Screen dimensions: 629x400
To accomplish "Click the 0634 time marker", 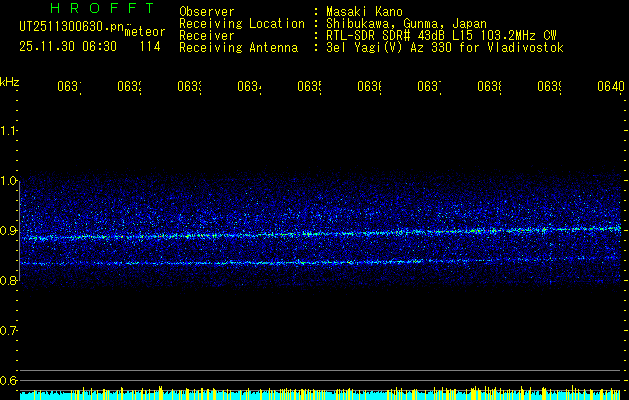I will [x=249, y=86].
